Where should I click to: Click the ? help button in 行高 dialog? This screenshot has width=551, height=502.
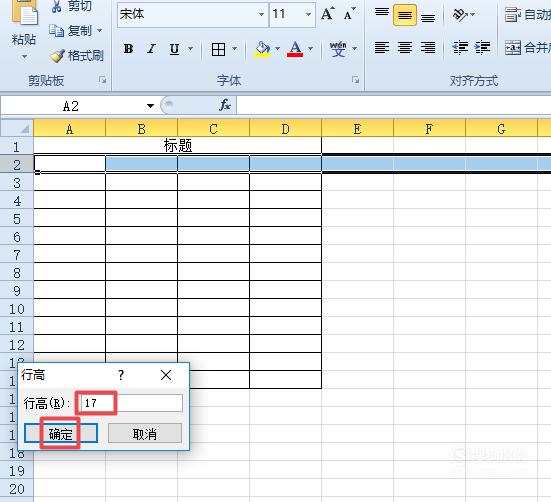tap(121, 375)
